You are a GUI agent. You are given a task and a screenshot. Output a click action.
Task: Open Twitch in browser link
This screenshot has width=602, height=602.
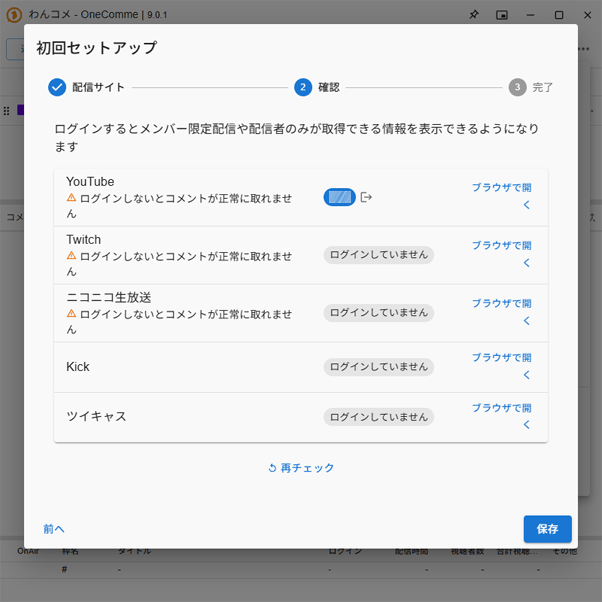(501, 254)
